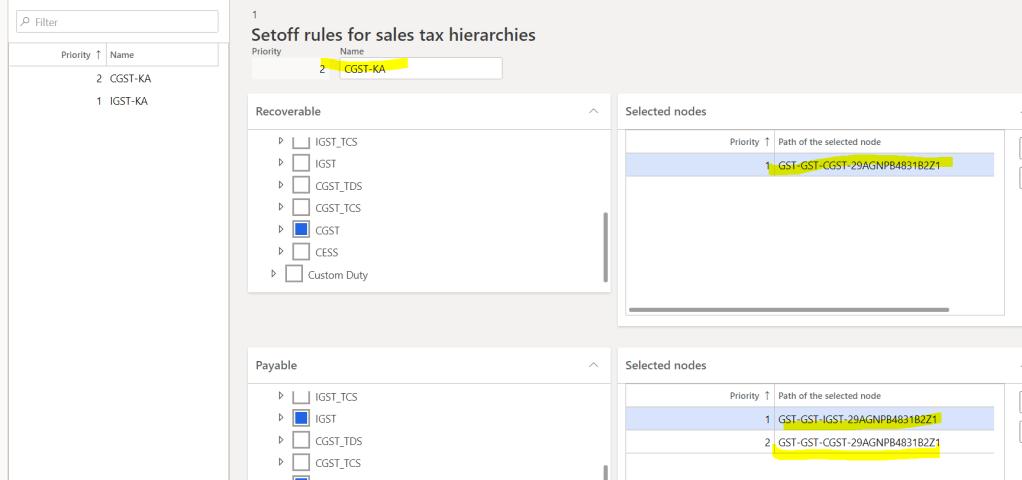
Task: Expand the CESS node in Recoverable tree
Action: tap(281, 252)
